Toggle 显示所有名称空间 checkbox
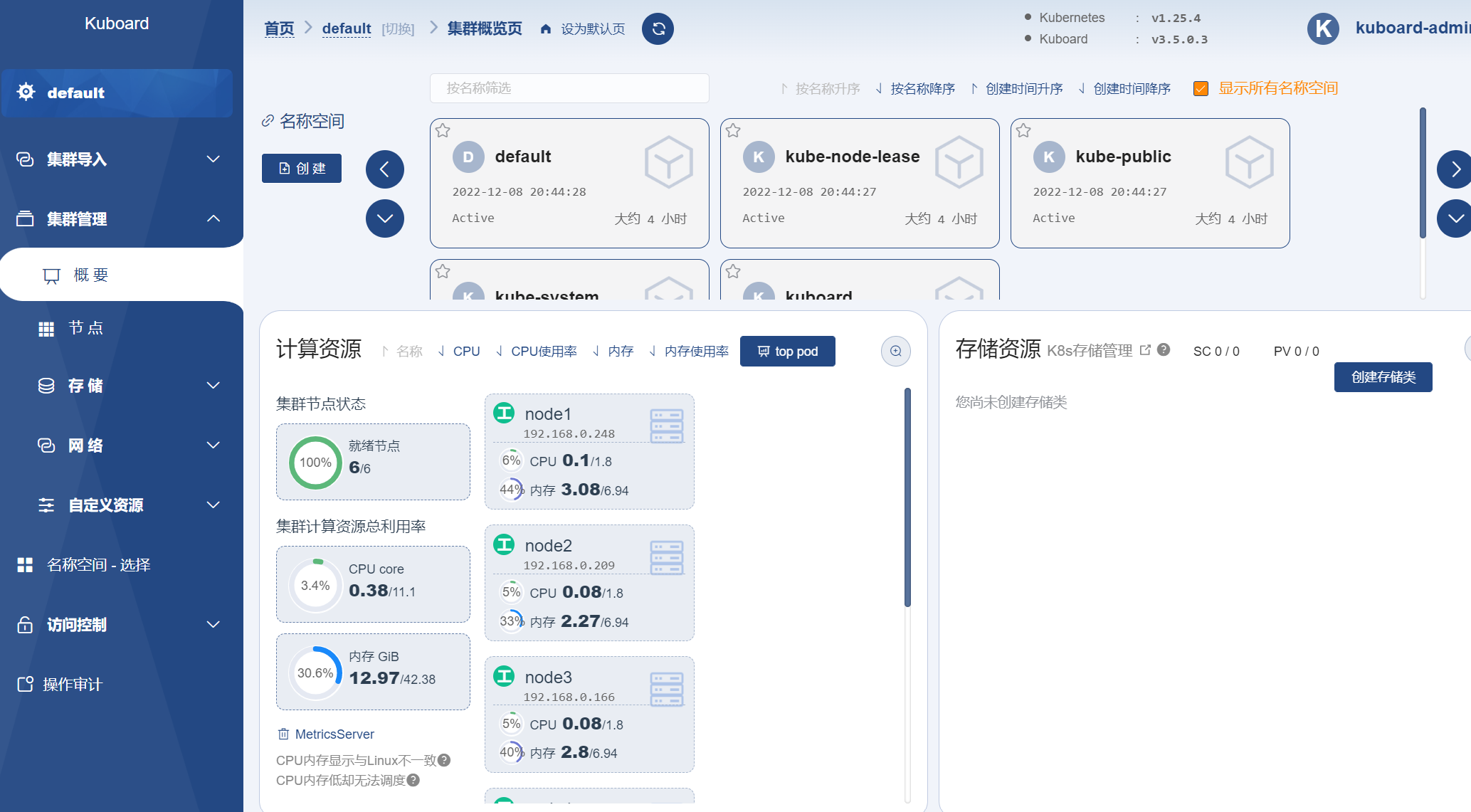This screenshot has height=812, width=1471. pyautogui.click(x=1201, y=89)
